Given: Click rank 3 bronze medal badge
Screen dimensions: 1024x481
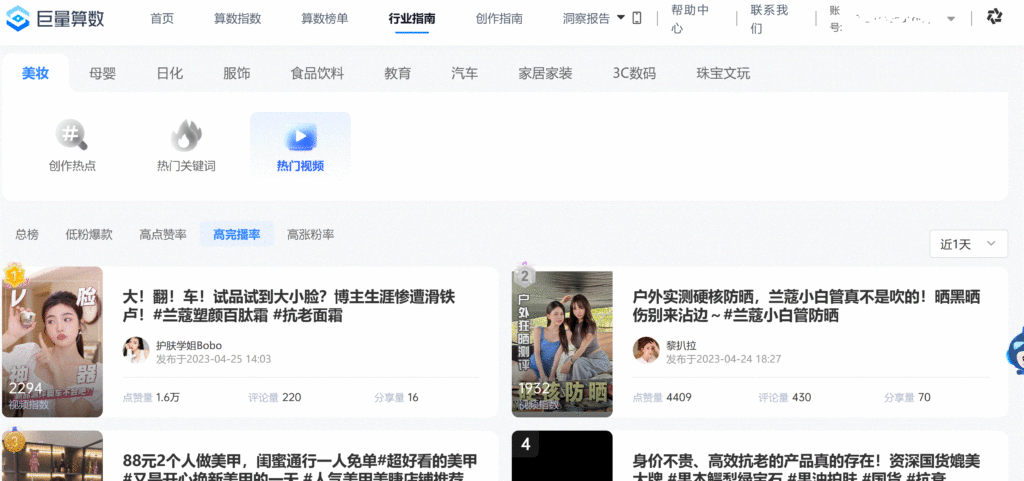Looking at the screenshot, I should coord(14,442).
